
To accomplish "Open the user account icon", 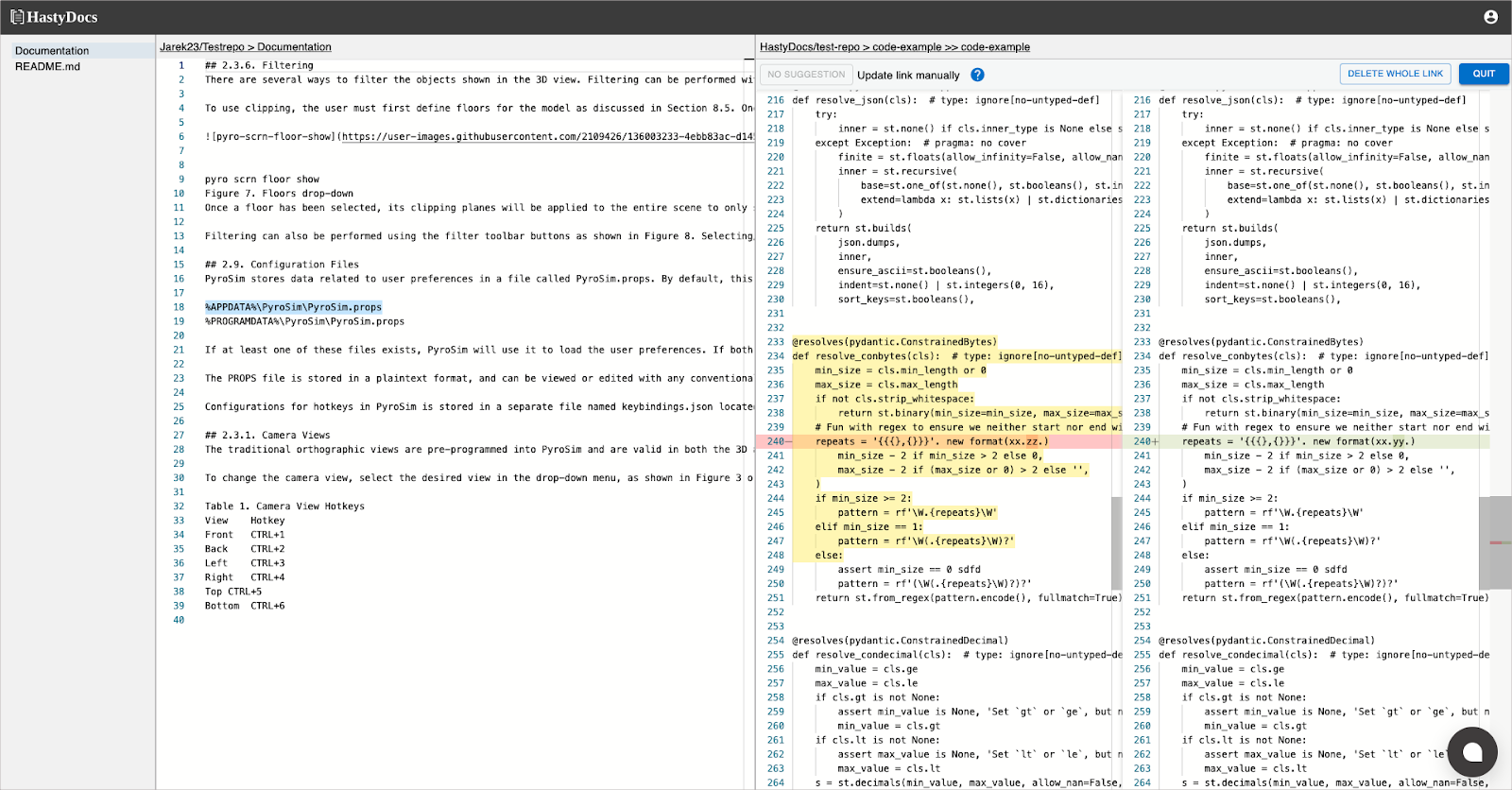I will coord(1490,17).
